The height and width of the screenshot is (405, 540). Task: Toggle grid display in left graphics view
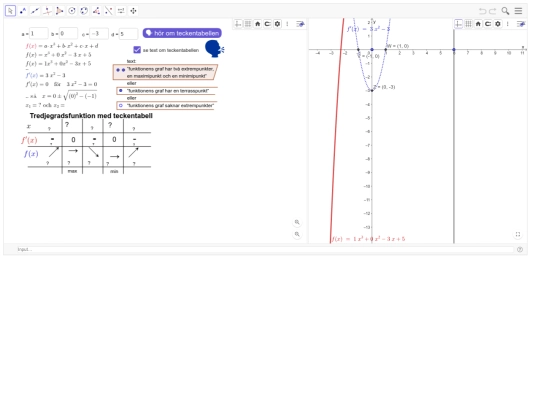click(248, 24)
